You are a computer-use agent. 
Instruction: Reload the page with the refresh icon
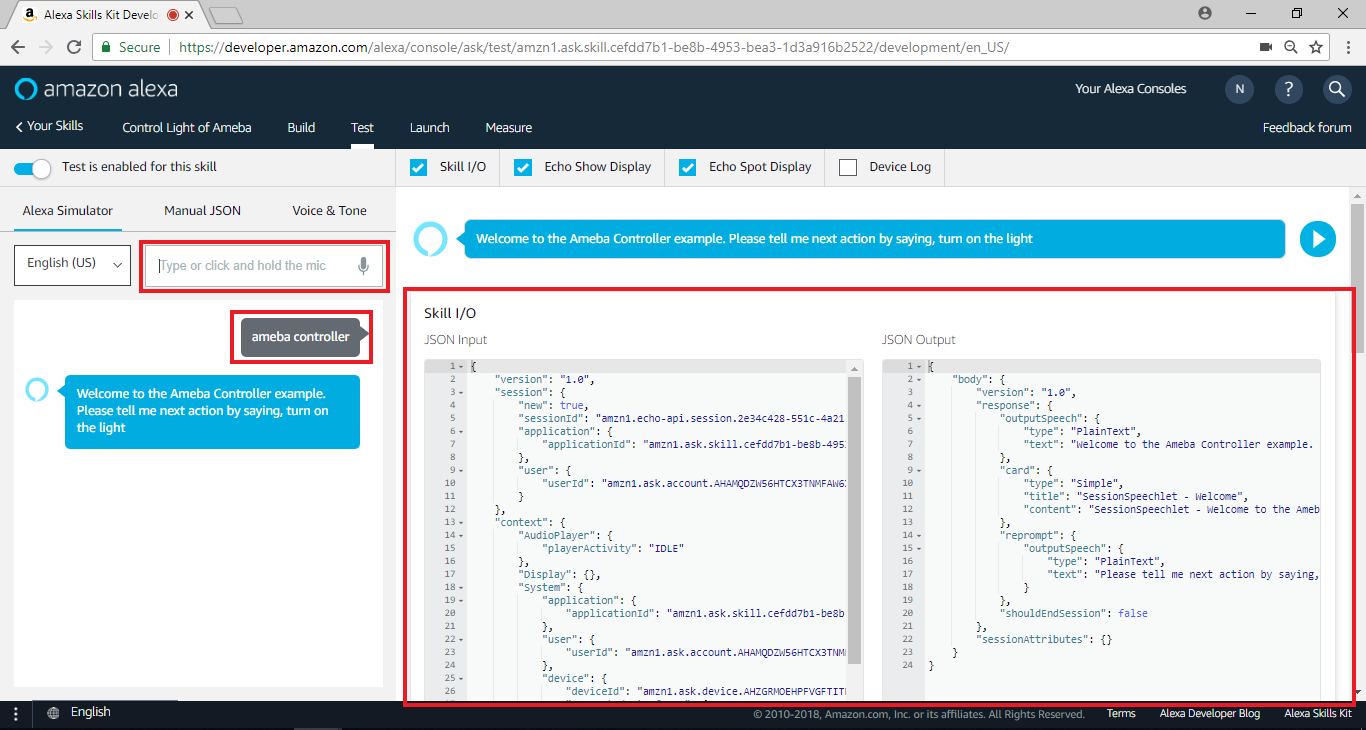pyautogui.click(x=74, y=47)
